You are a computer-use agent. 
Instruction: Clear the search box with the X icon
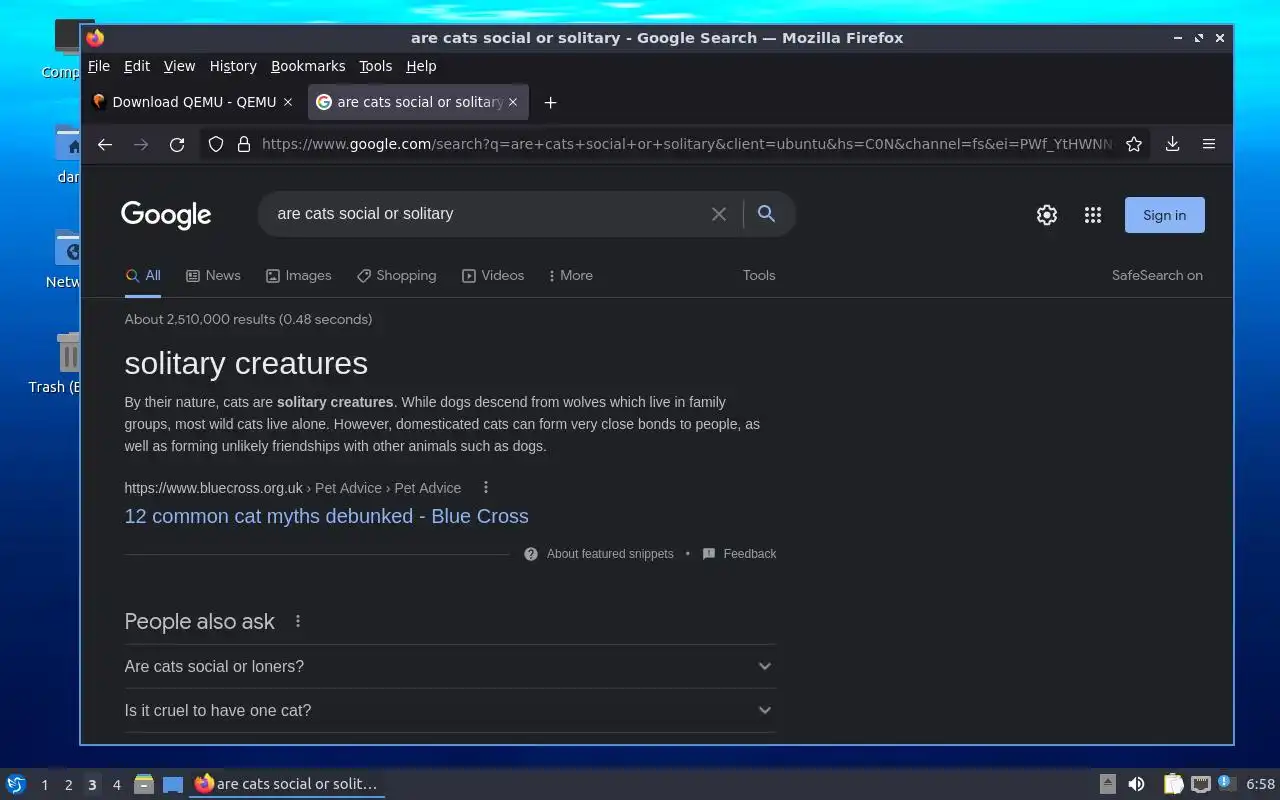click(x=719, y=214)
